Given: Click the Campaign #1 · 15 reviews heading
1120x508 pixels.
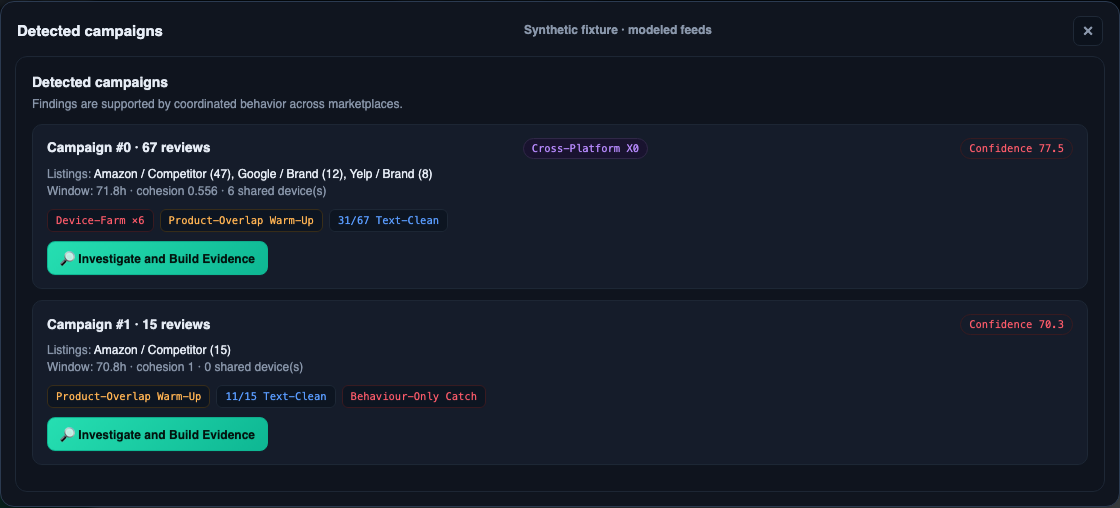Looking at the screenshot, I should (129, 324).
